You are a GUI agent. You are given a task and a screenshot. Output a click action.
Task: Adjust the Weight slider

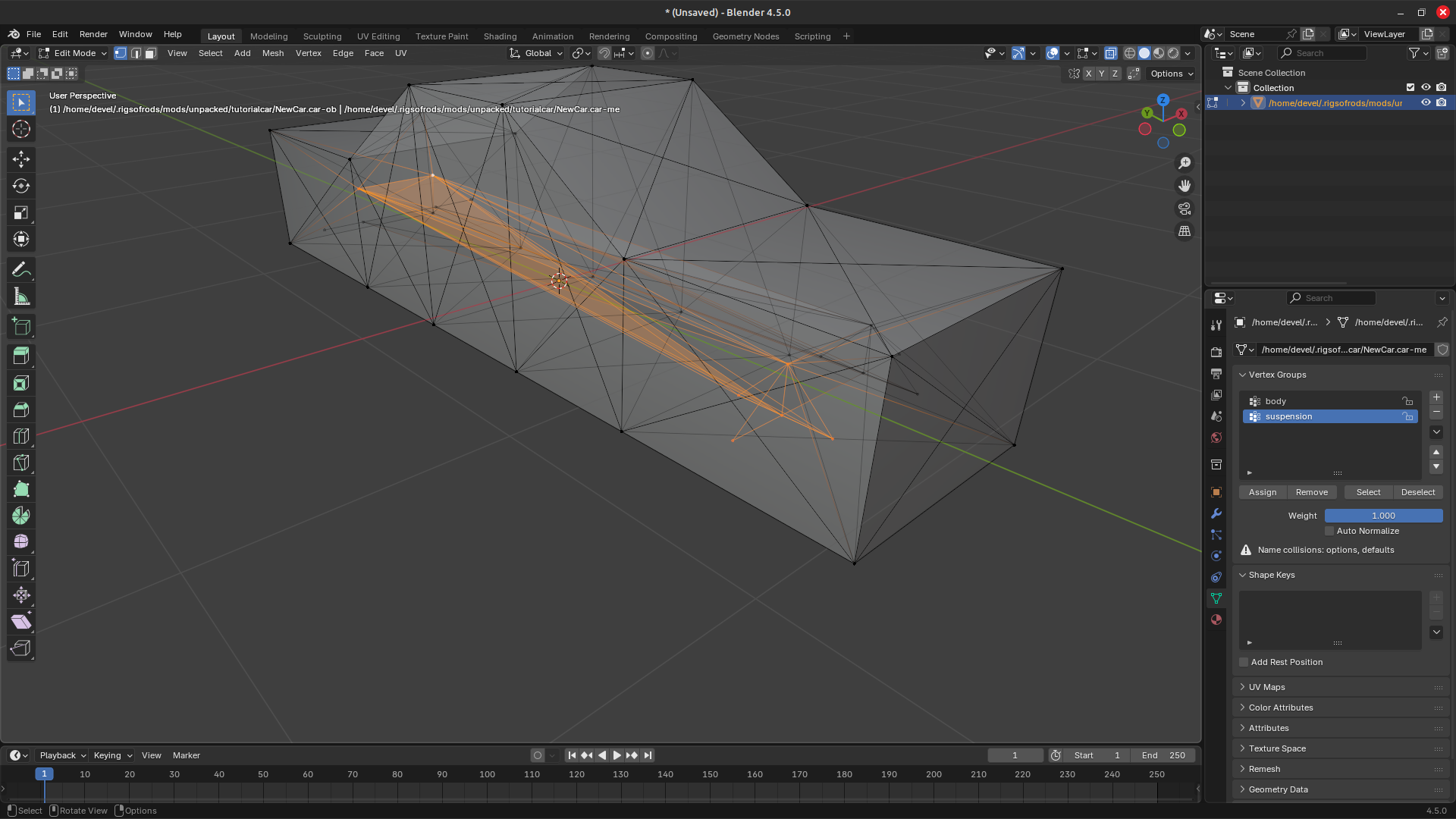pos(1383,516)
